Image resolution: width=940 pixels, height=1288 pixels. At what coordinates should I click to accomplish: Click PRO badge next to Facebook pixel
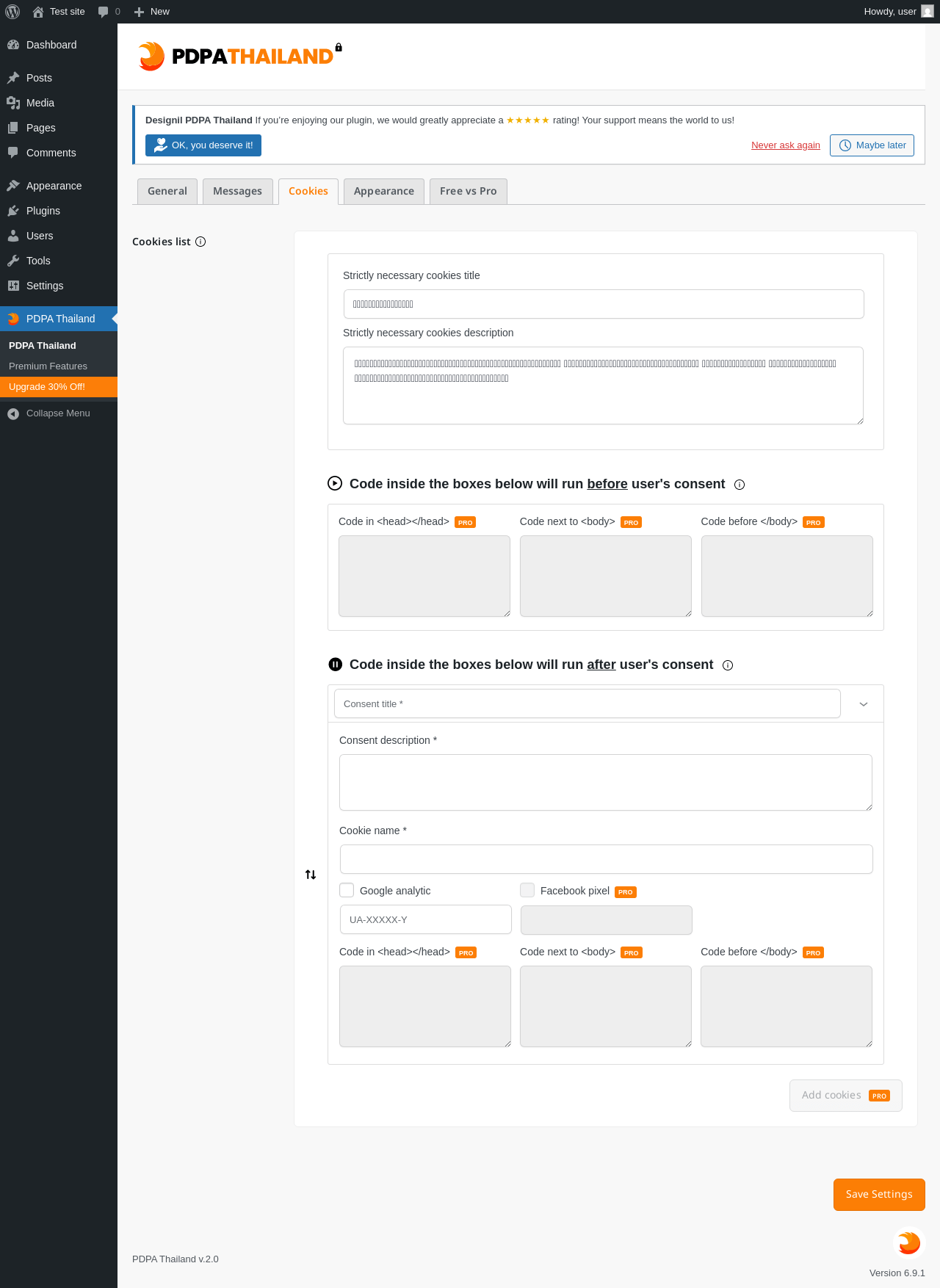click(626, 892)
